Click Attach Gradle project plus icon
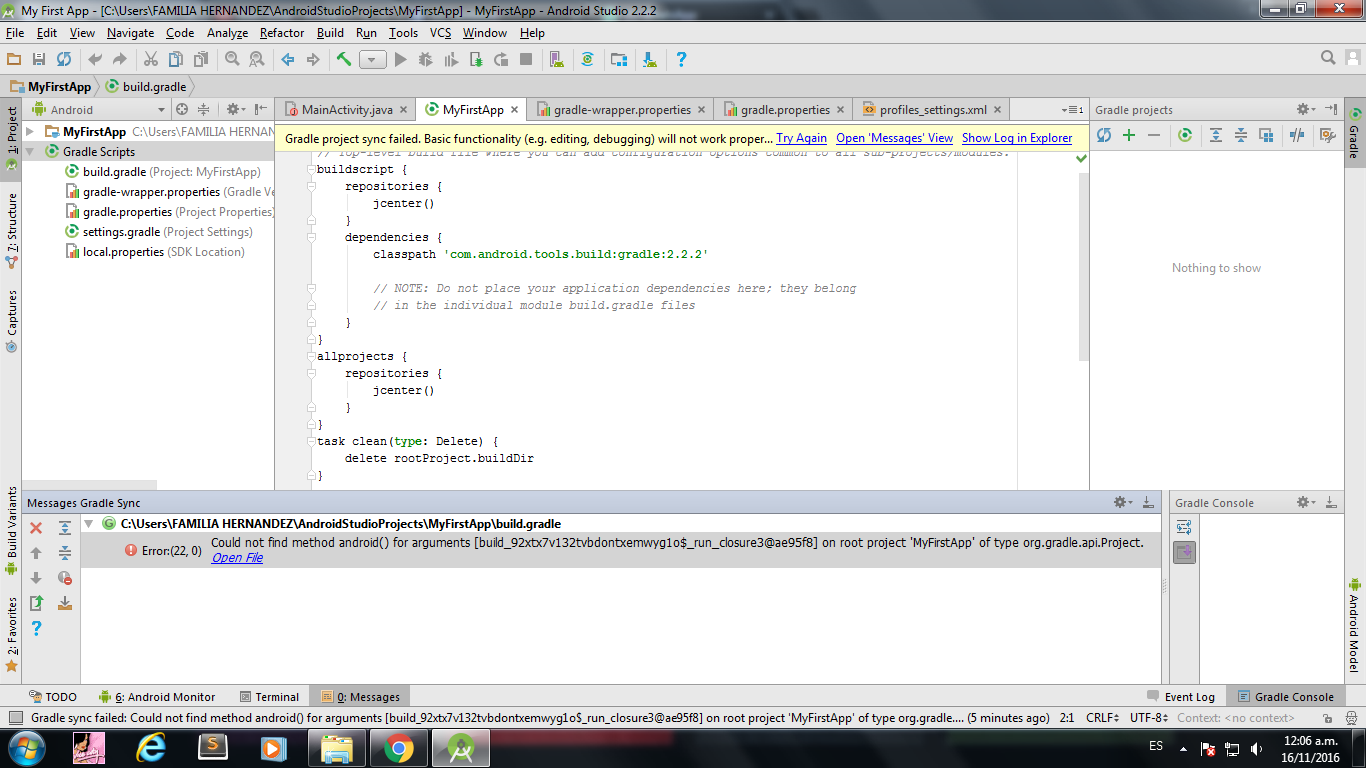The height and width of the screenshot is (768, 1366). [1129, 135]
